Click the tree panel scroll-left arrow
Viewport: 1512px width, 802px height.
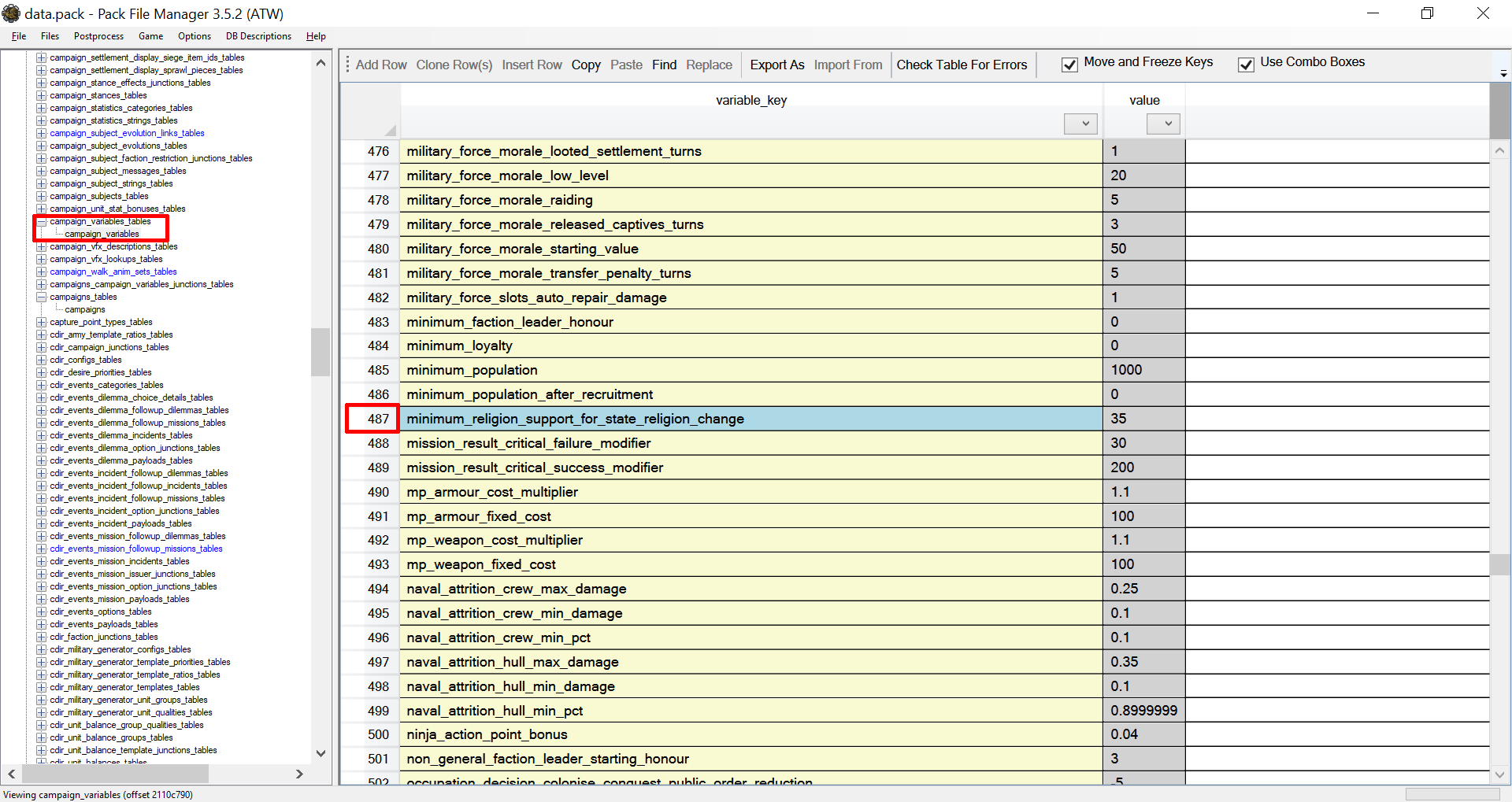pos(11,774)
